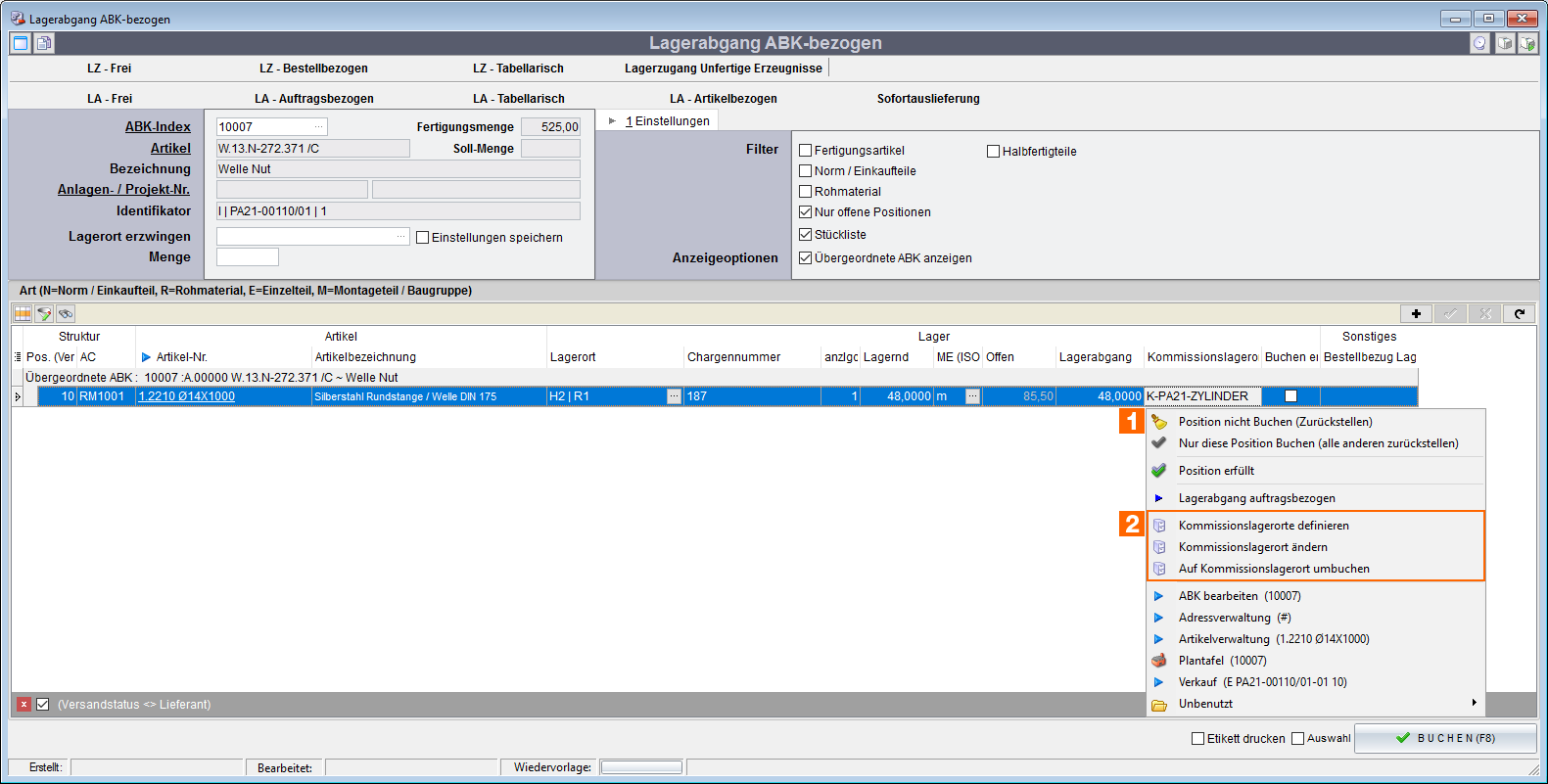Click the binoculars search icon above table
1548x784 pixels.
(66, 314)
